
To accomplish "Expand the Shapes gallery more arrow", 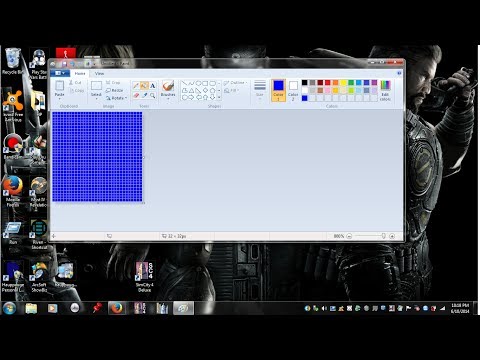I will (219, 97).
